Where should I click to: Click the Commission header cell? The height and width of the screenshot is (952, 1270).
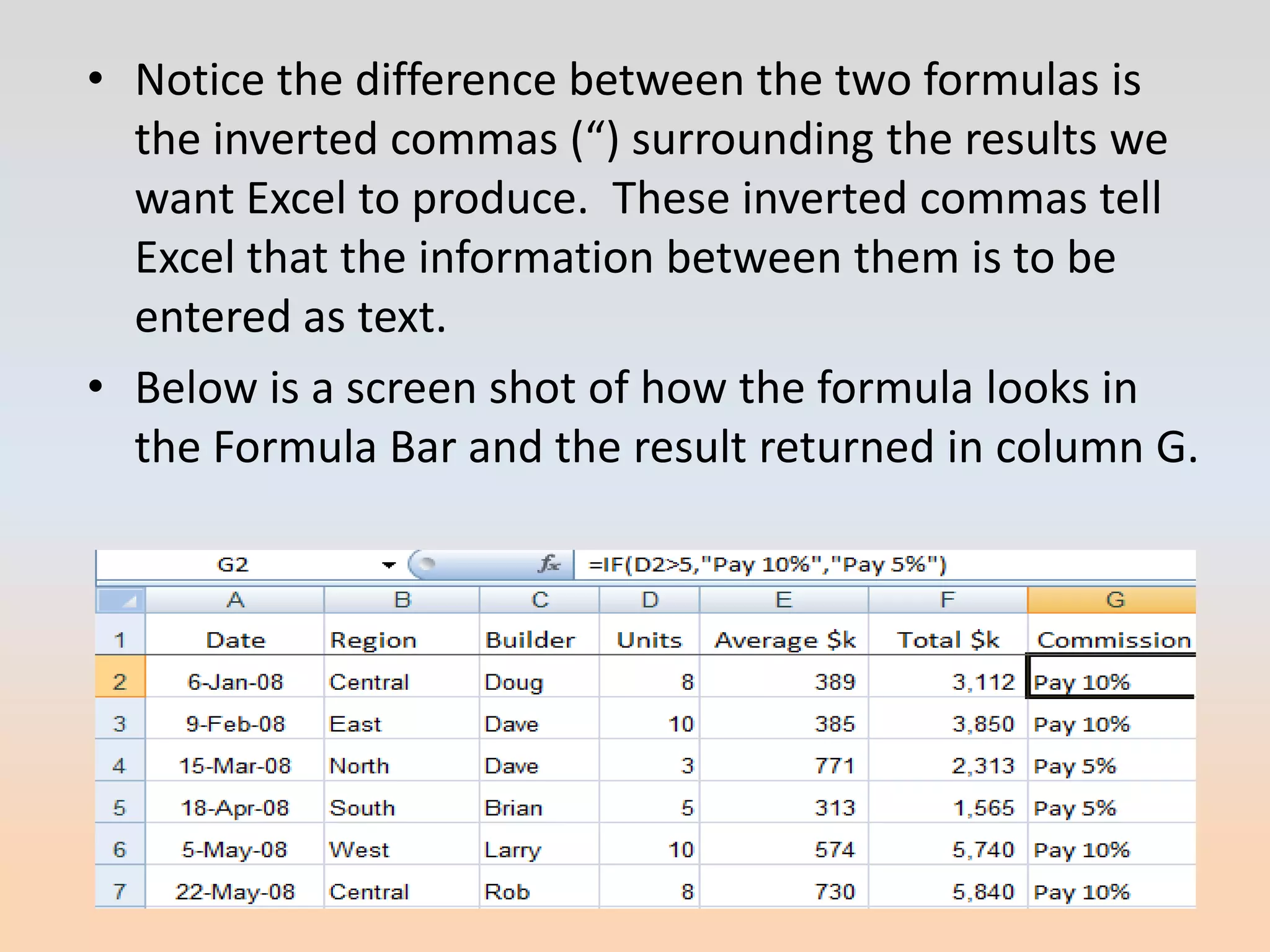click(1113, 640)
